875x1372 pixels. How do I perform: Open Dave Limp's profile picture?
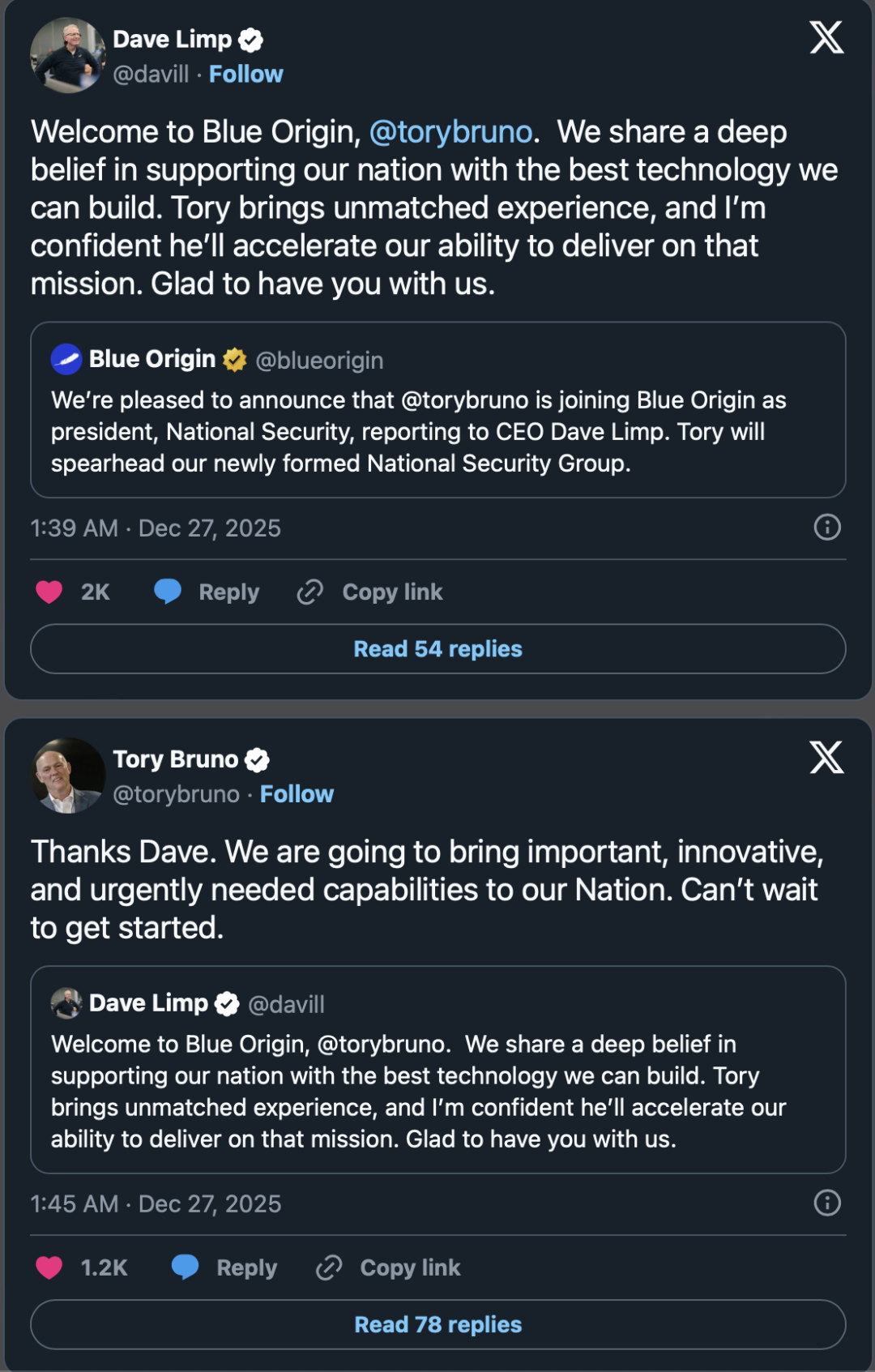tap(68, 55)
